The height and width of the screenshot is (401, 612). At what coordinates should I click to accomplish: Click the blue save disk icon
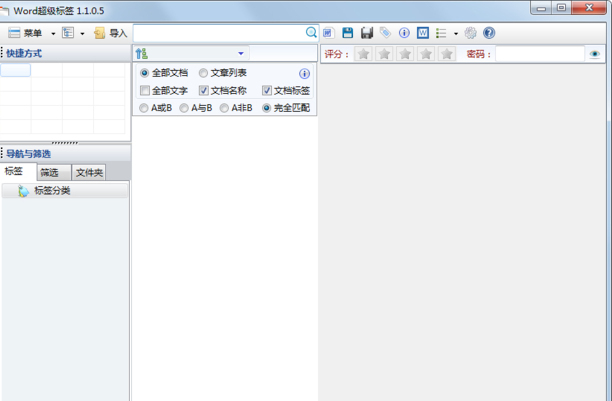click(347, 33)
